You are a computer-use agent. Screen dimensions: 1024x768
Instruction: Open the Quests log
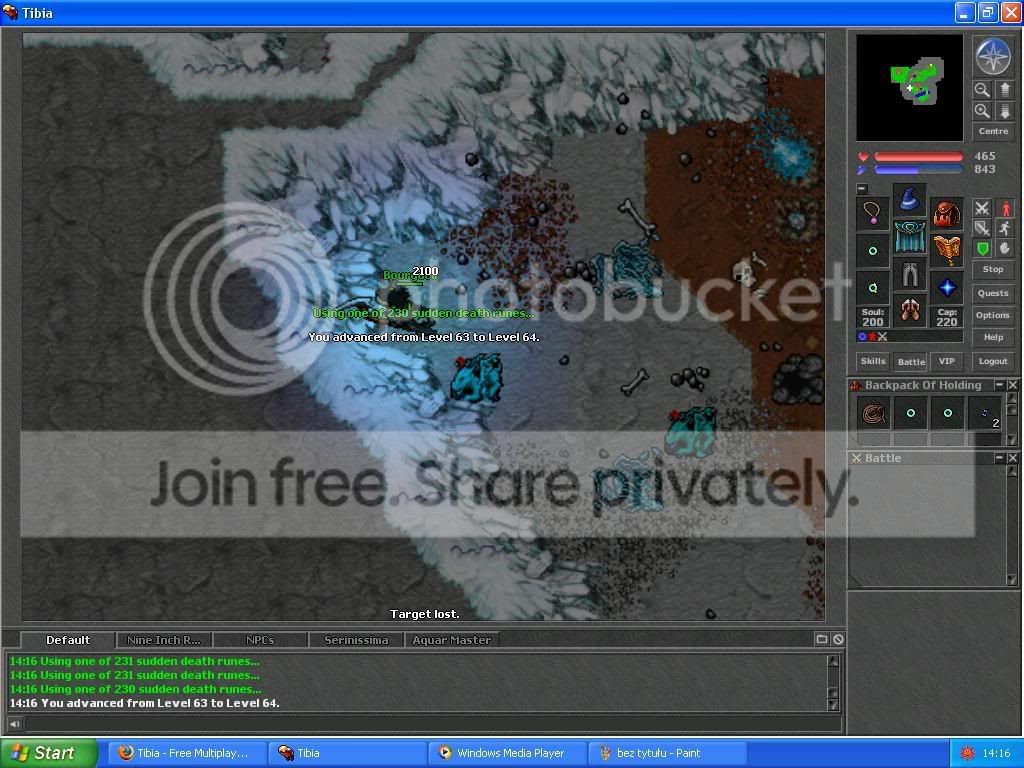993,293
